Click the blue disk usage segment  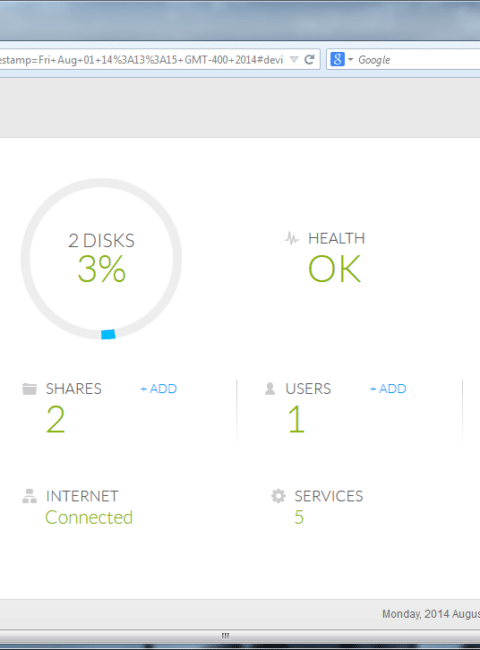108,334
